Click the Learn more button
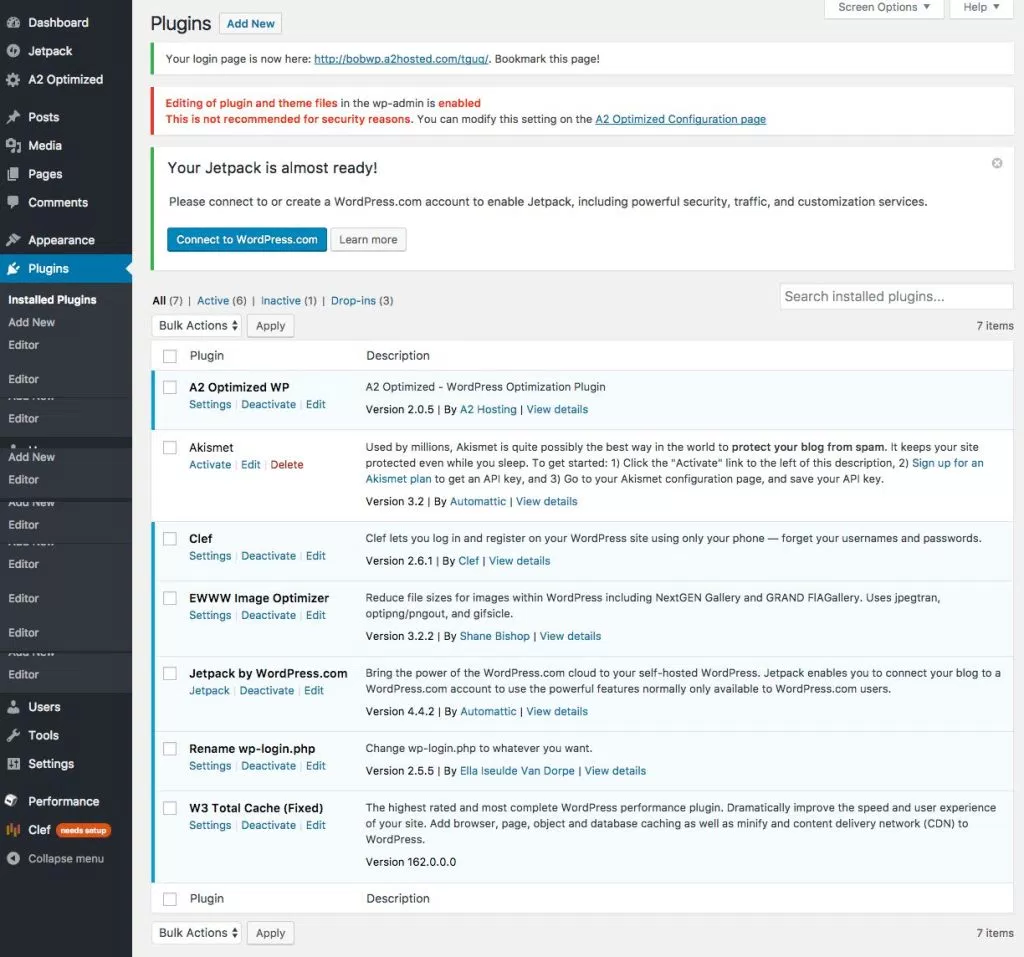The width and height of the screenshot is (1024, 957). (368, 240)
